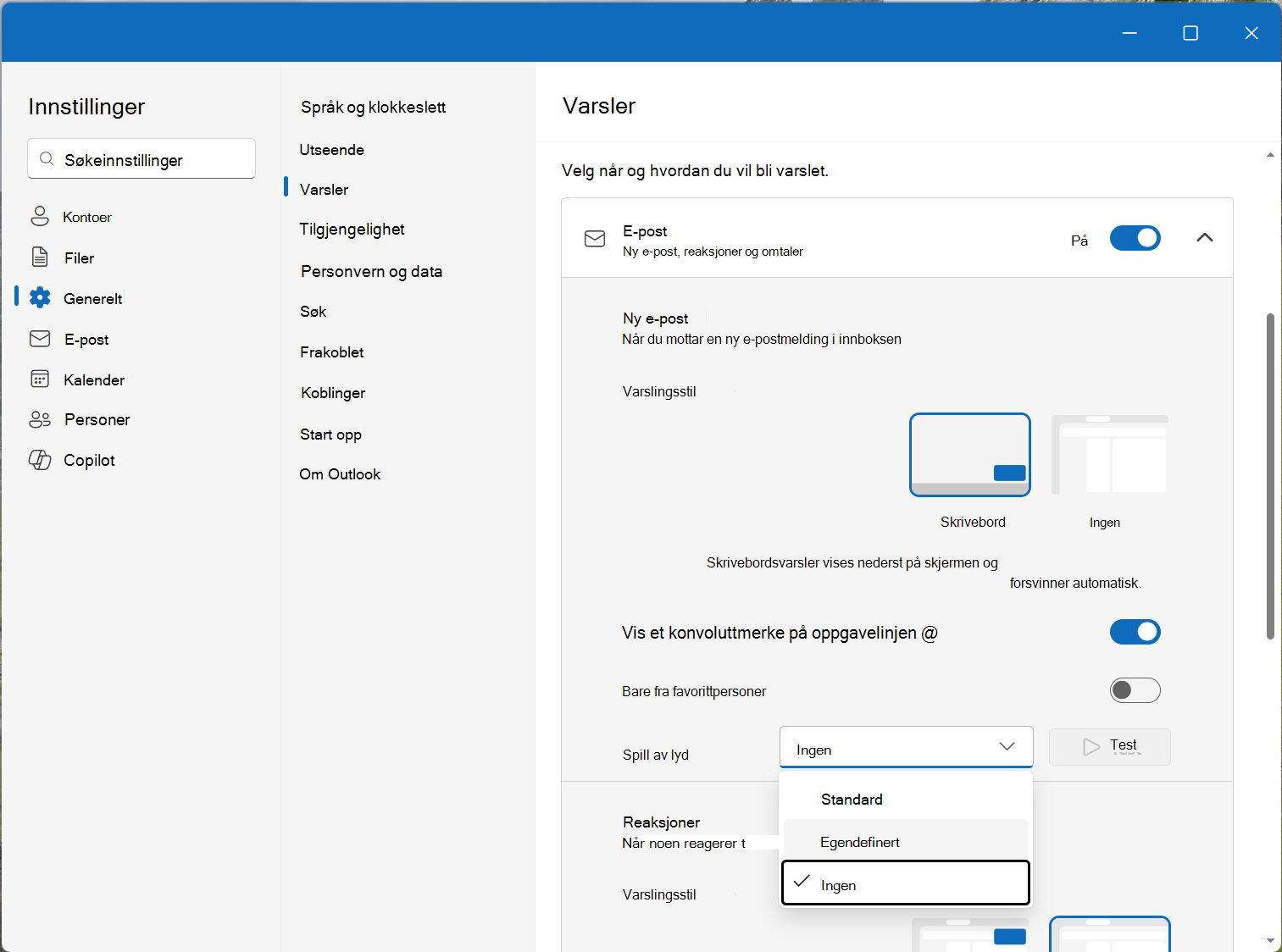
Task: Open Språk og klokkeslett settings
Action: (373, 108)
